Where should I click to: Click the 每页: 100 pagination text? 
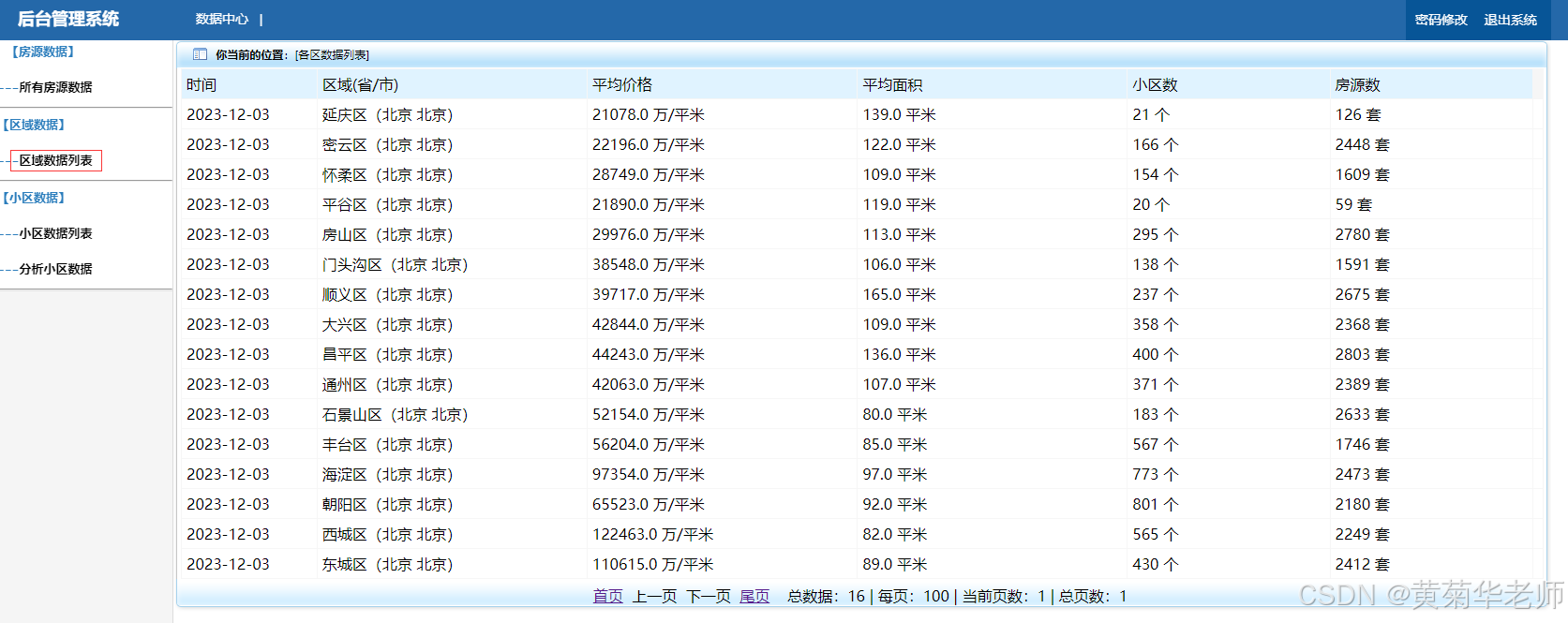(x=913, y=596)
